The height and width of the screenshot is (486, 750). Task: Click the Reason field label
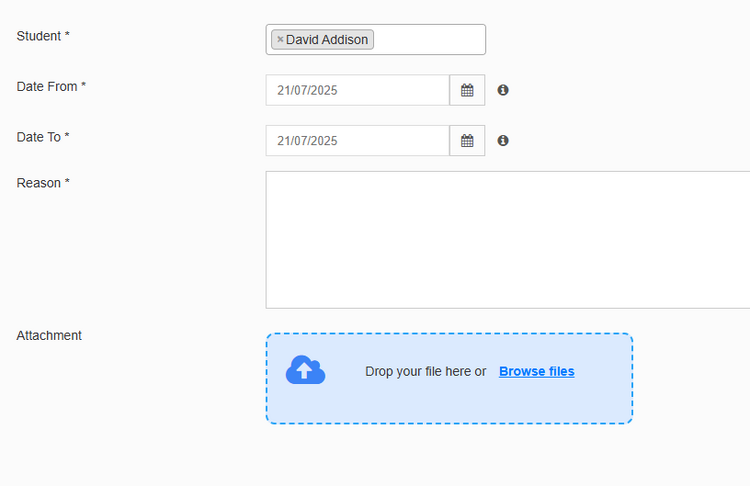click(x=43, y=183)
